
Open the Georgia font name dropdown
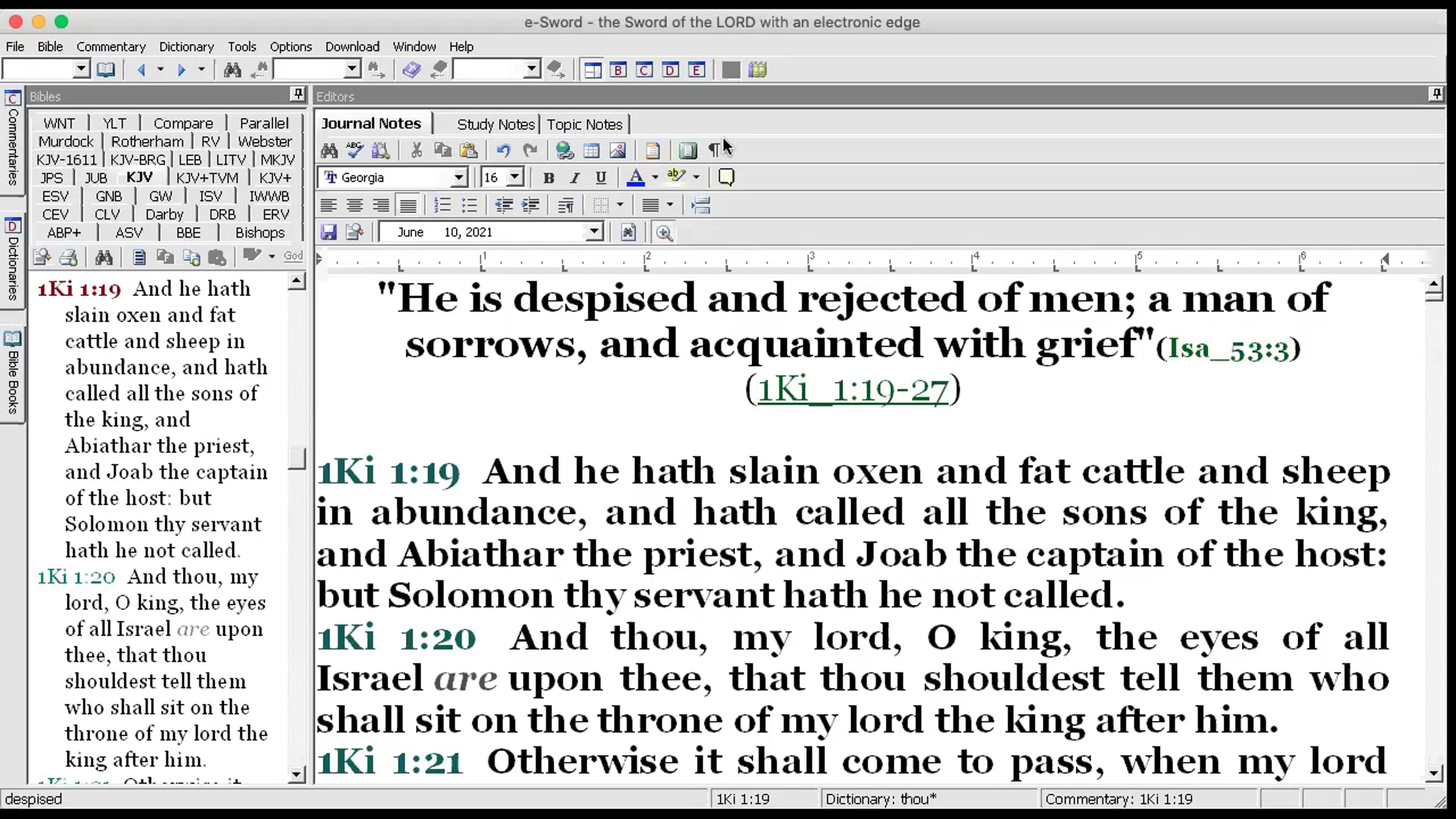[459, 177]
